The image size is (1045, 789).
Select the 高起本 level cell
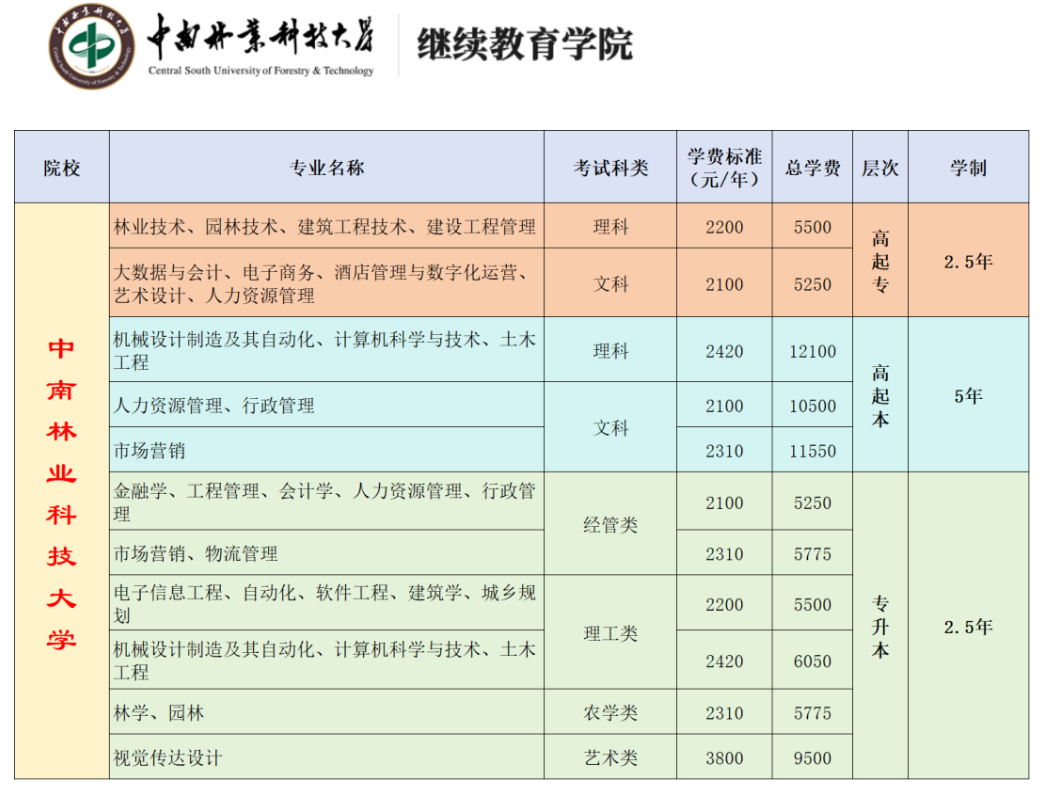pyautogui.click(x=880, y=394)
